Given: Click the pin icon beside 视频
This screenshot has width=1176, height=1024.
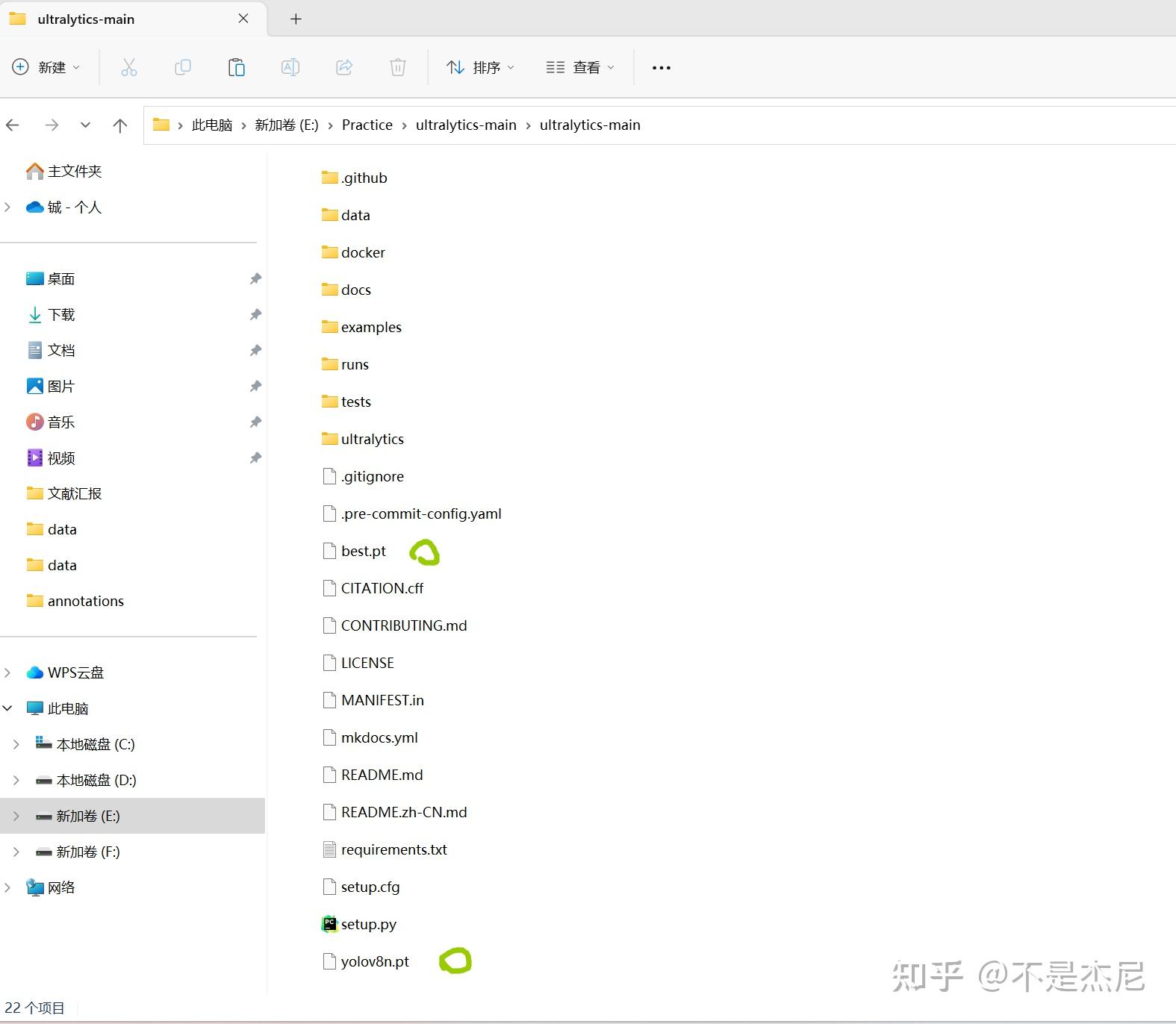Looking at the screenshot, I should coord(255,458).
